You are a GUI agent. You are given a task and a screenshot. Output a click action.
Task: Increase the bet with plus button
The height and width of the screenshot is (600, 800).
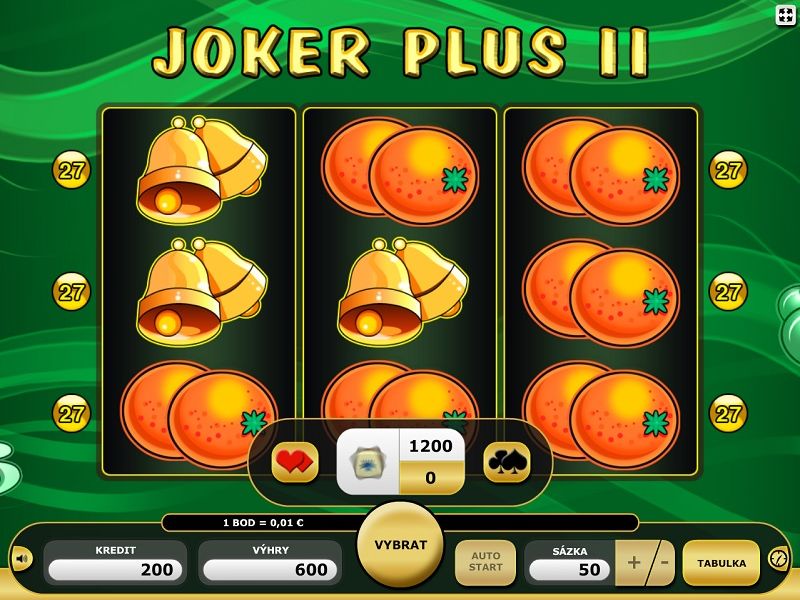point(633,562)
